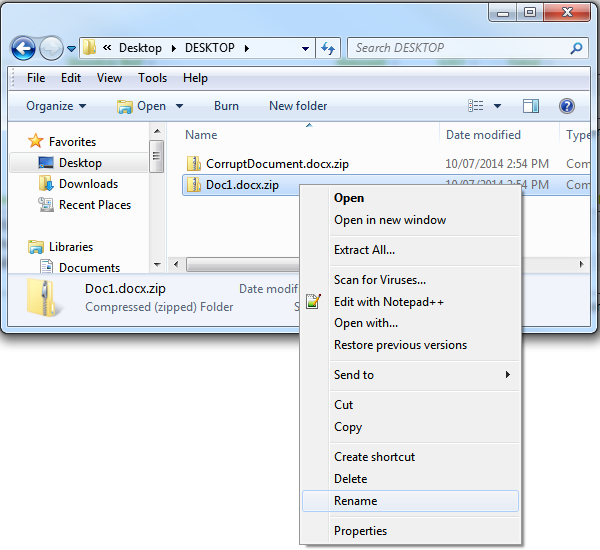This screenshot has width=600, height=550.
Task: Open the Help question mark icon
Action: (x=566, y=106)
